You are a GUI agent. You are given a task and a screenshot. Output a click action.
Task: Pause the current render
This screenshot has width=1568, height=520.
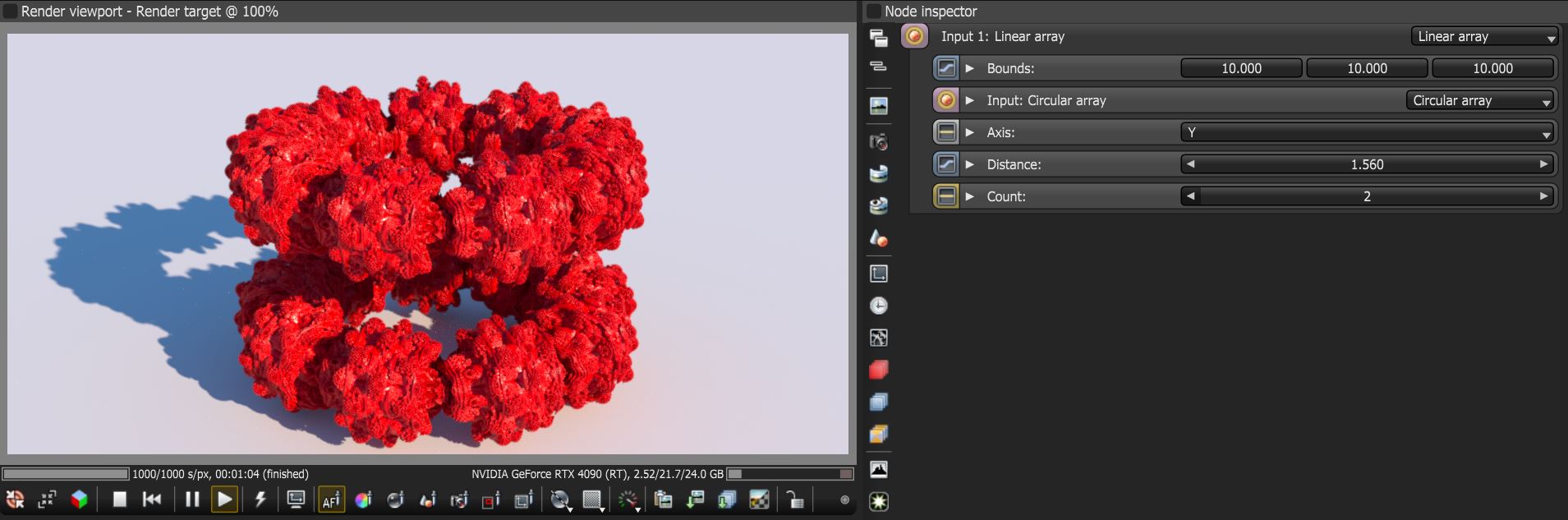point(192,499)
